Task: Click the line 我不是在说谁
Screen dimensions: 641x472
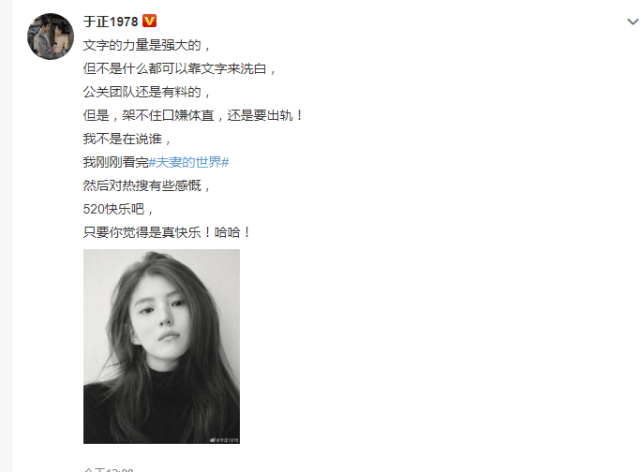Action: 127,139
